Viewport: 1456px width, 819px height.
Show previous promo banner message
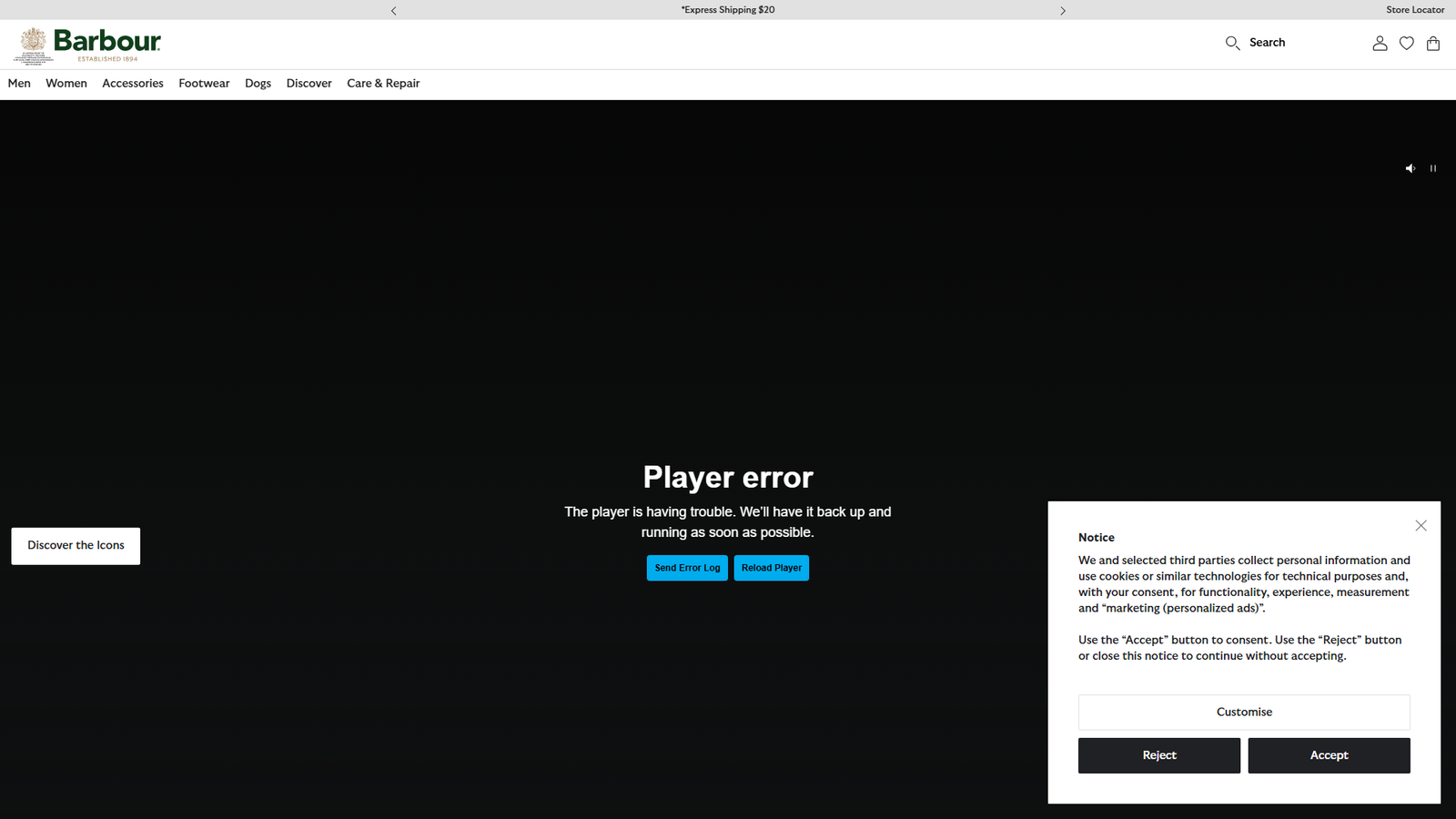(x=393, y=11)
